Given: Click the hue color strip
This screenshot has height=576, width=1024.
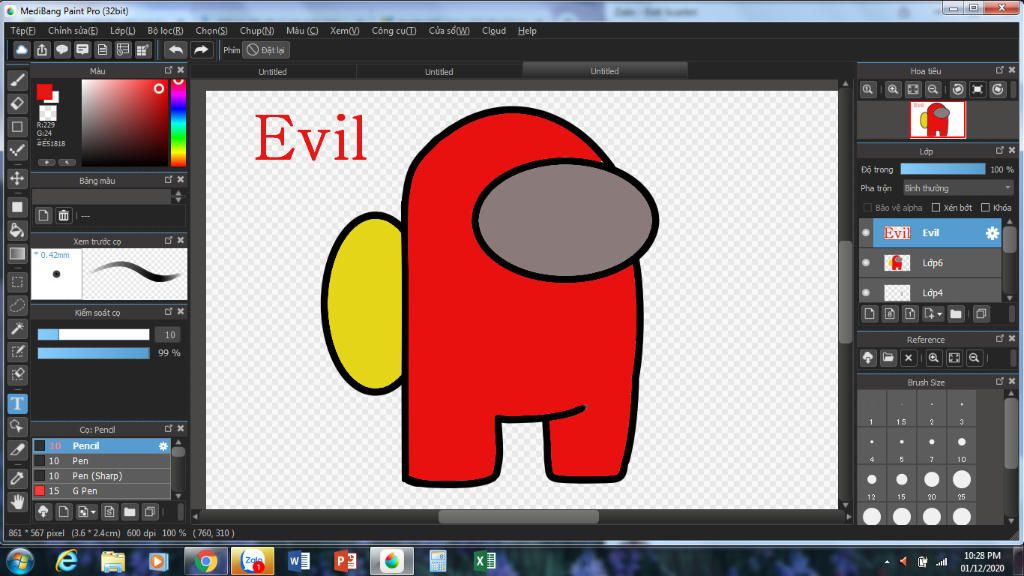Looking at the screenshot, I should 178,123.
